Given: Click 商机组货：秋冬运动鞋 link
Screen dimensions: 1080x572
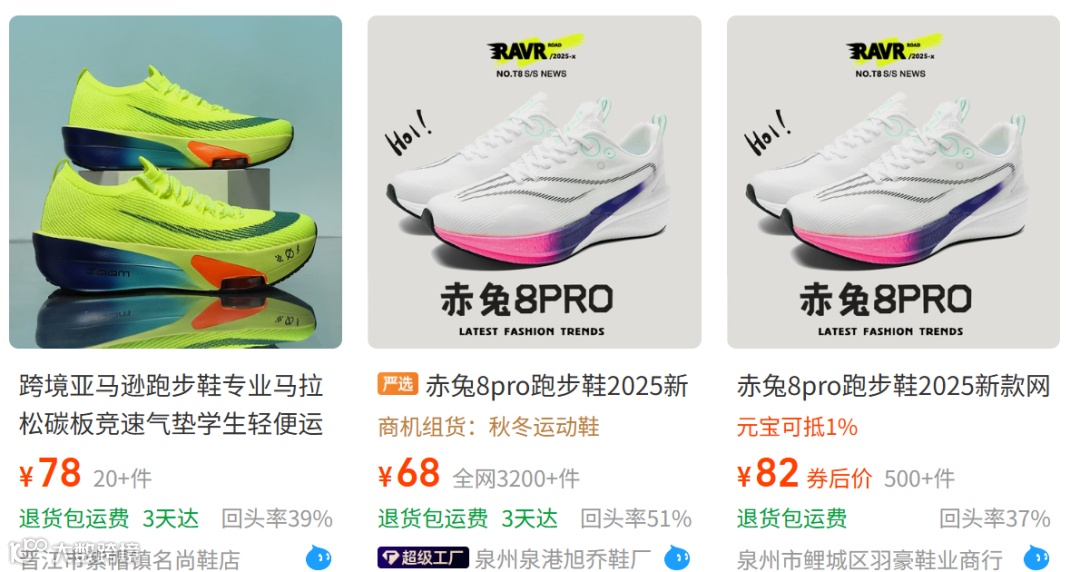Looking at the screenshot, I should pos(488,427).
